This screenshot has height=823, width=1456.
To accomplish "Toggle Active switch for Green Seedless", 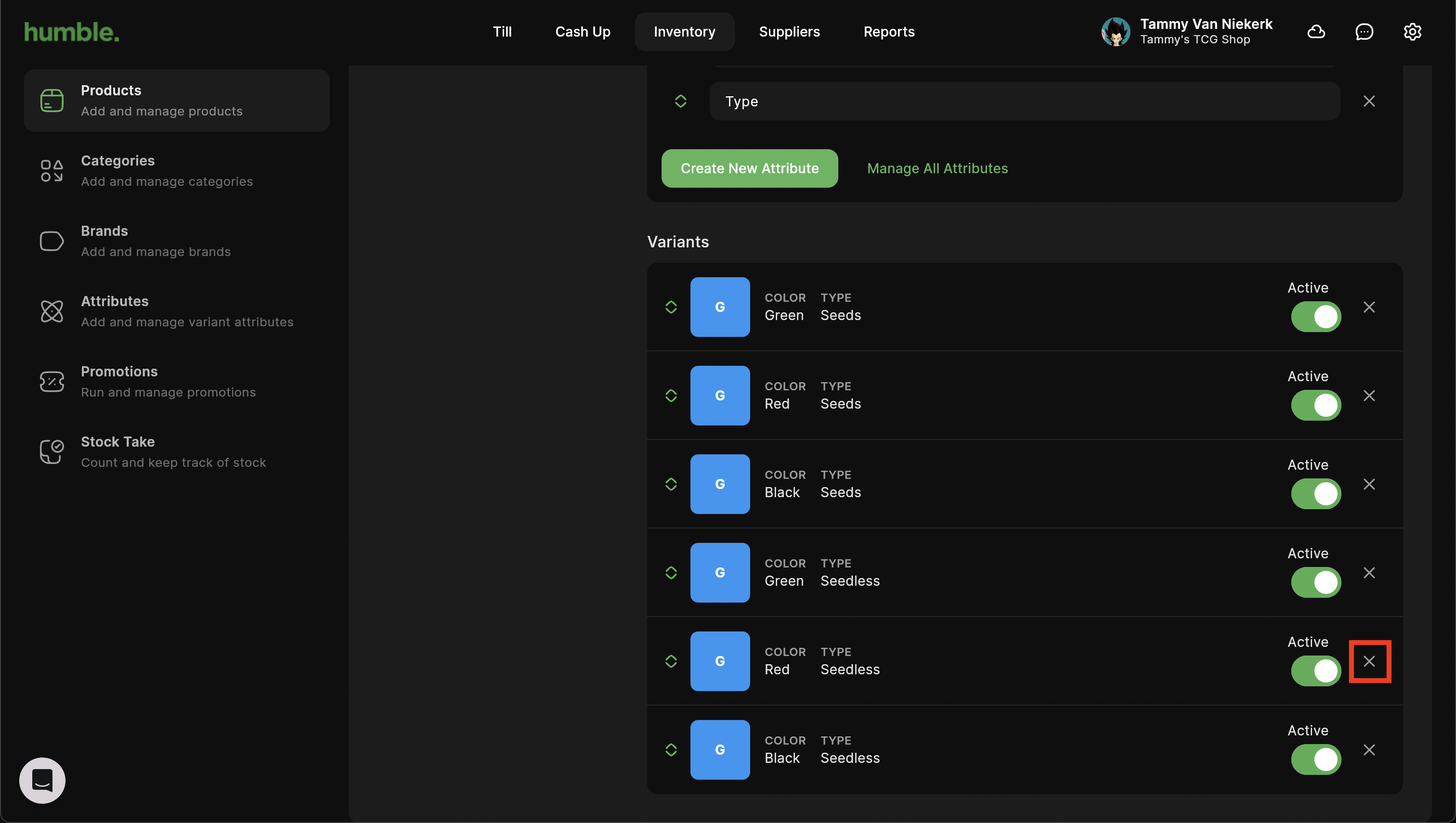I will [1315, 582].
